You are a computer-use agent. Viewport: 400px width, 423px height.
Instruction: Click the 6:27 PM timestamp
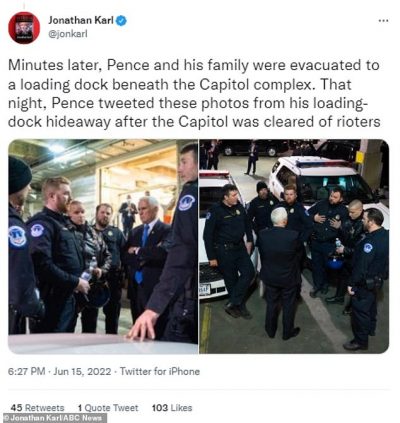[27, 371]
